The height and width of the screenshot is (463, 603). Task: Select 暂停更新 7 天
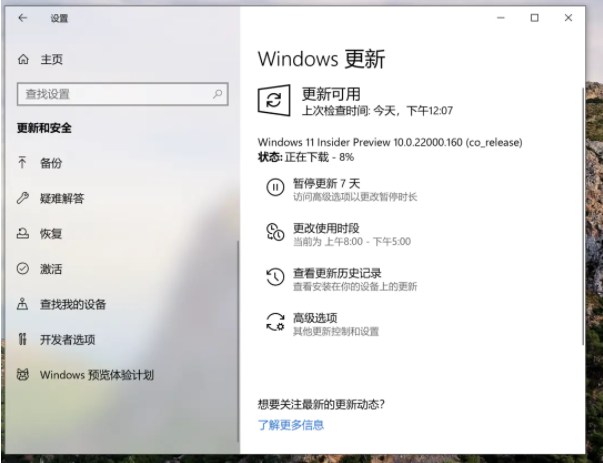point(326,184)
